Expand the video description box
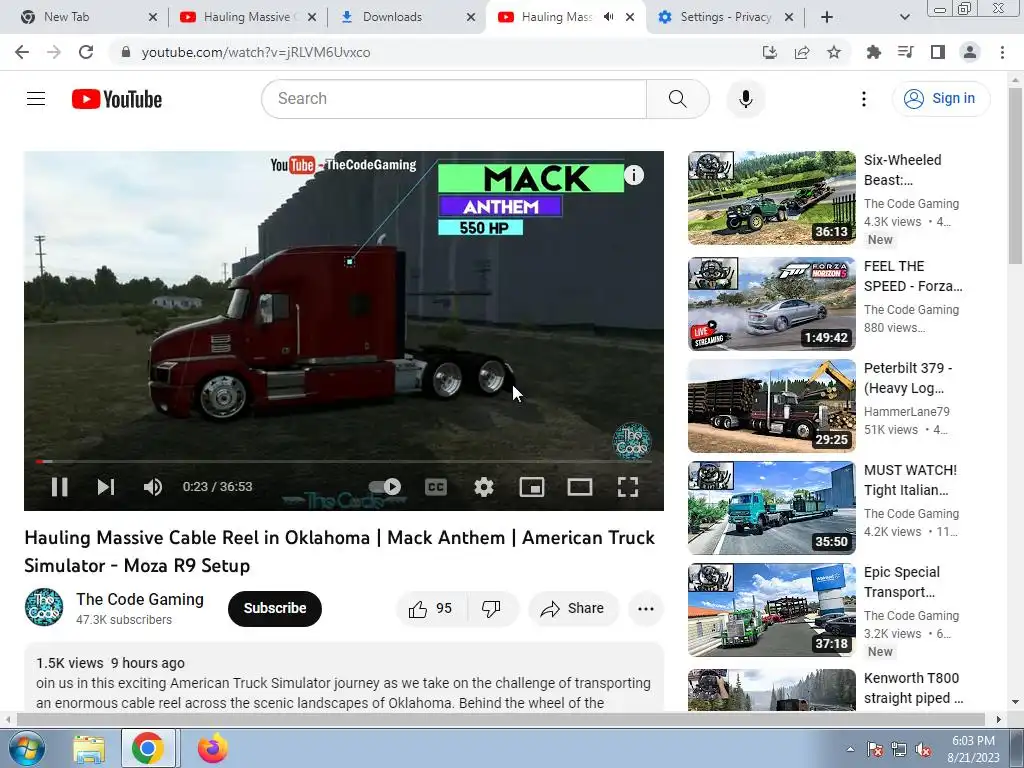 (x=344, y=677)
